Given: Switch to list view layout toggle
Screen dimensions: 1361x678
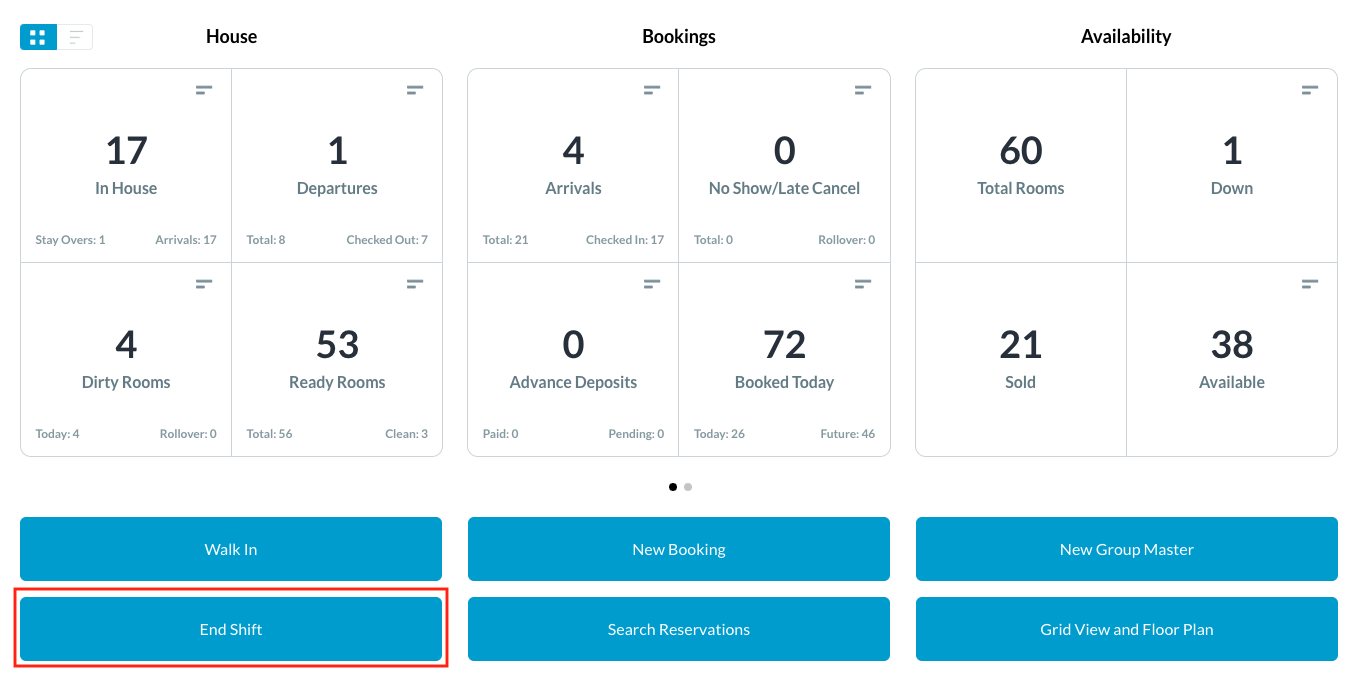Looking at the screenshot, I should 76,38.
